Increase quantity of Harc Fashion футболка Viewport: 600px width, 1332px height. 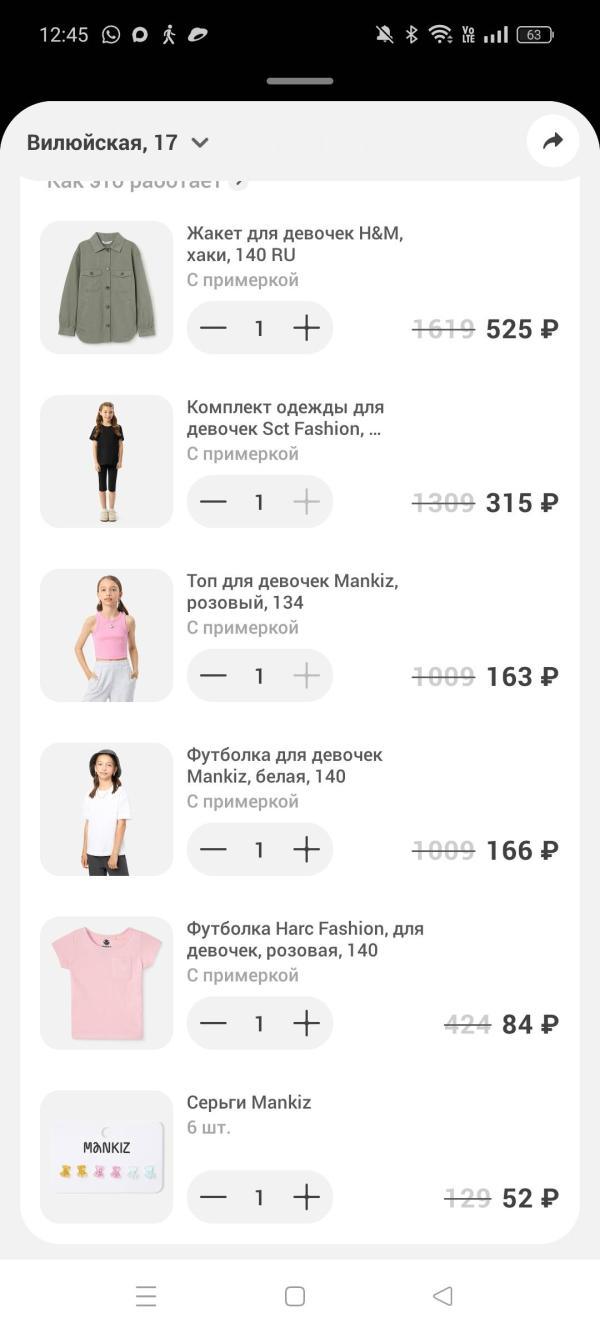click(306, 1024)
